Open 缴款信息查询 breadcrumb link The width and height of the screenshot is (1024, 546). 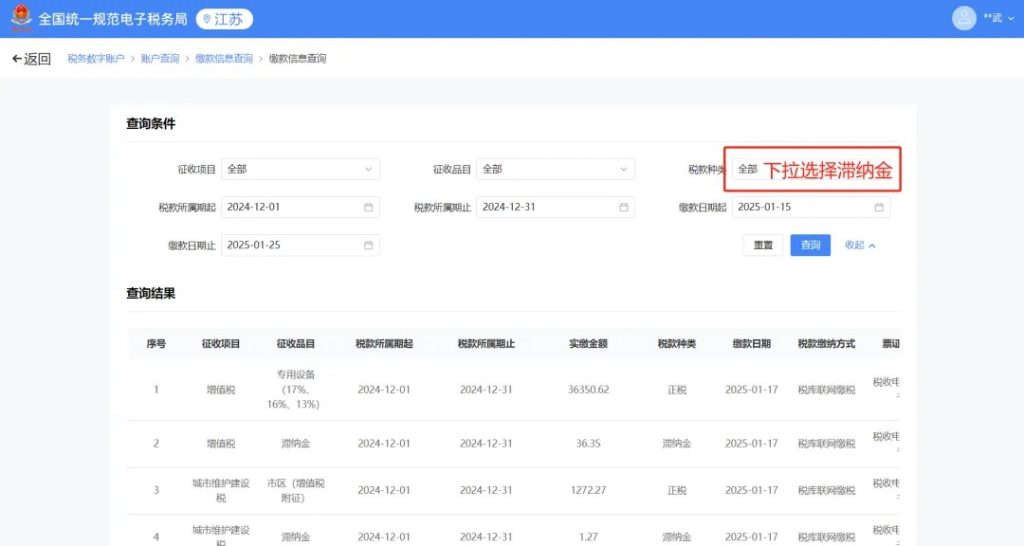tap(224, 59)
